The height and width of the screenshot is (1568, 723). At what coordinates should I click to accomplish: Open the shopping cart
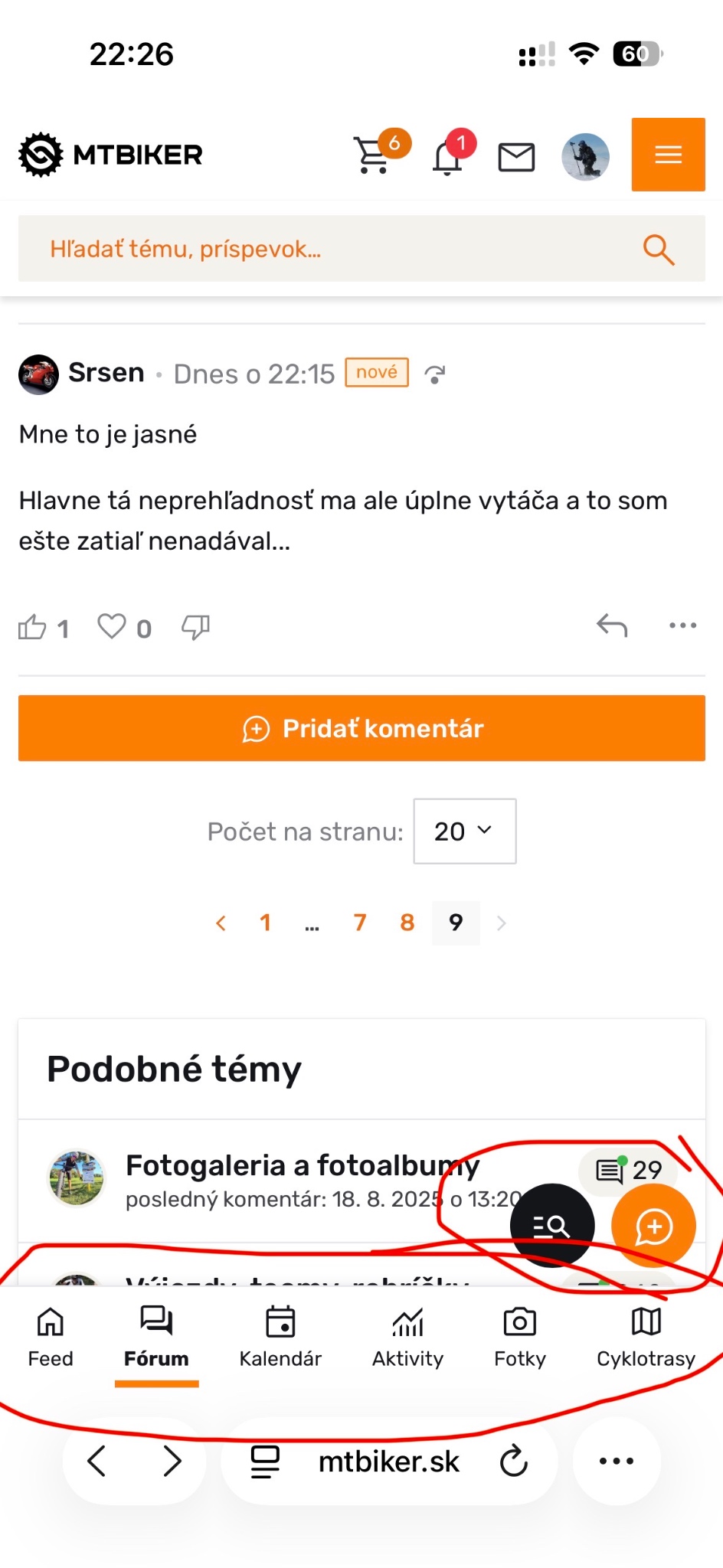coord(373,155)
